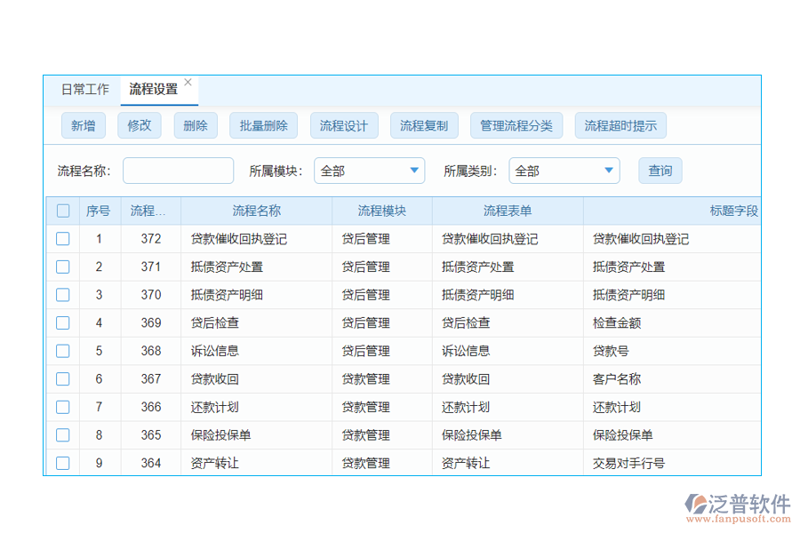Select 资产转让 in 流程名称 column

tap(215, 463)
